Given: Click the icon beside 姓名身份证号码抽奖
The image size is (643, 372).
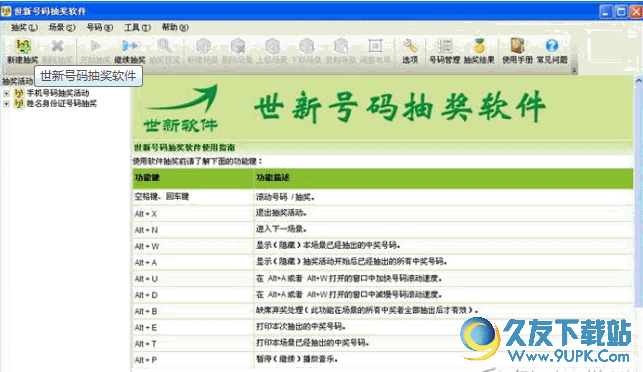Looking at the screenshot, I should coord(19,104).
